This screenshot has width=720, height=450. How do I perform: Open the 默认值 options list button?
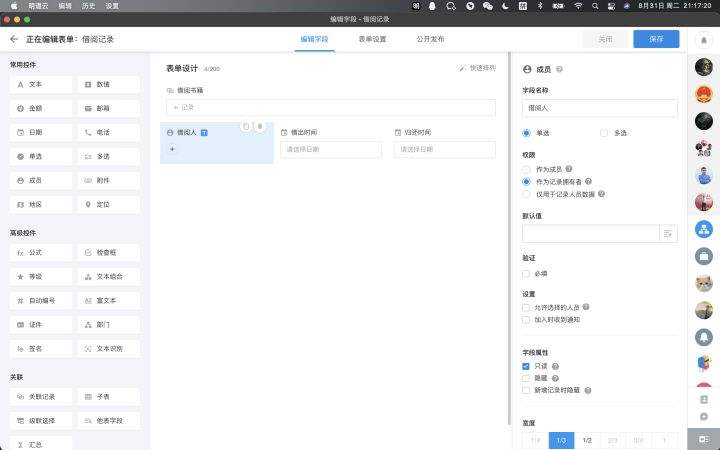coord(669,233)
